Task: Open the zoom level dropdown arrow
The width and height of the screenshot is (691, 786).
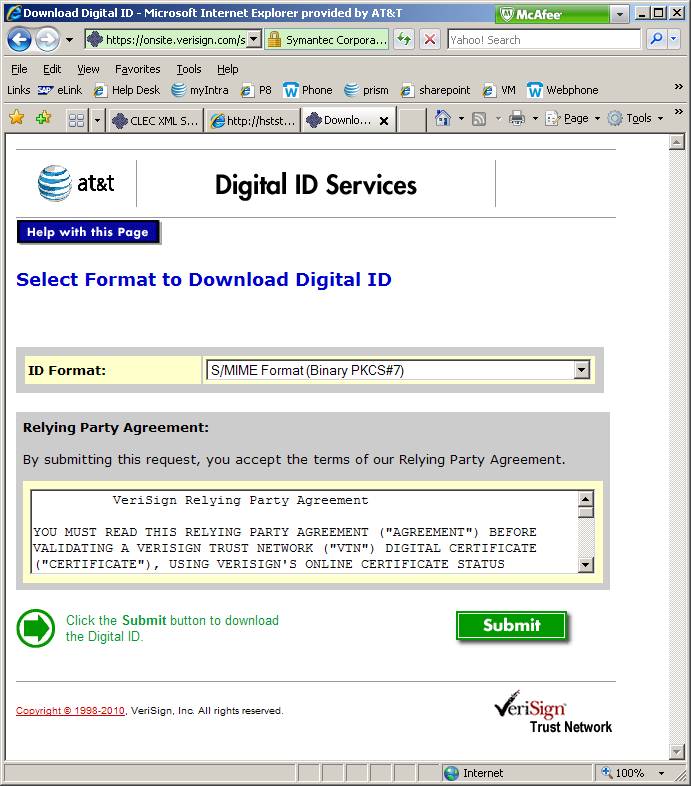Action: coord(661,773)
